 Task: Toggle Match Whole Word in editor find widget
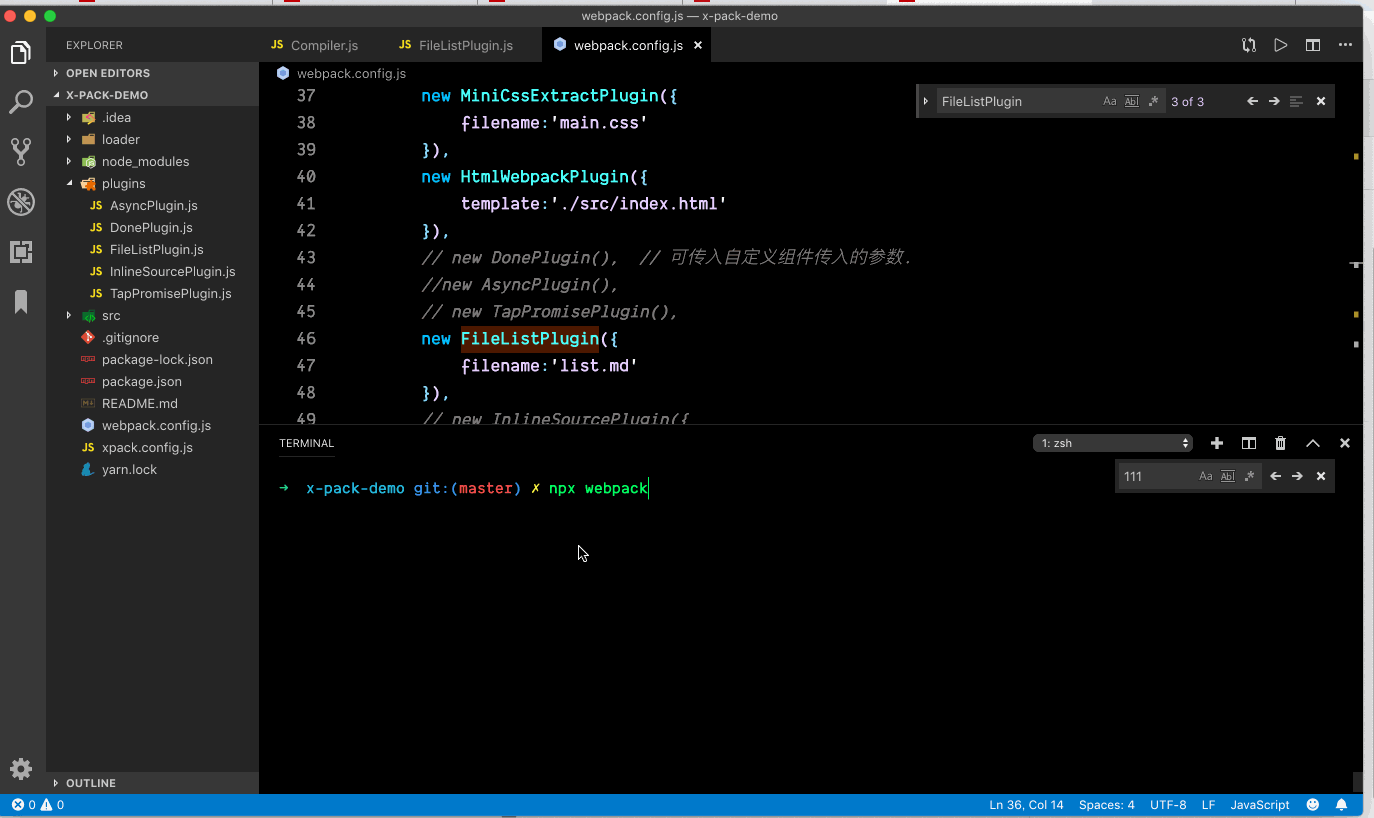(1131, 101)
